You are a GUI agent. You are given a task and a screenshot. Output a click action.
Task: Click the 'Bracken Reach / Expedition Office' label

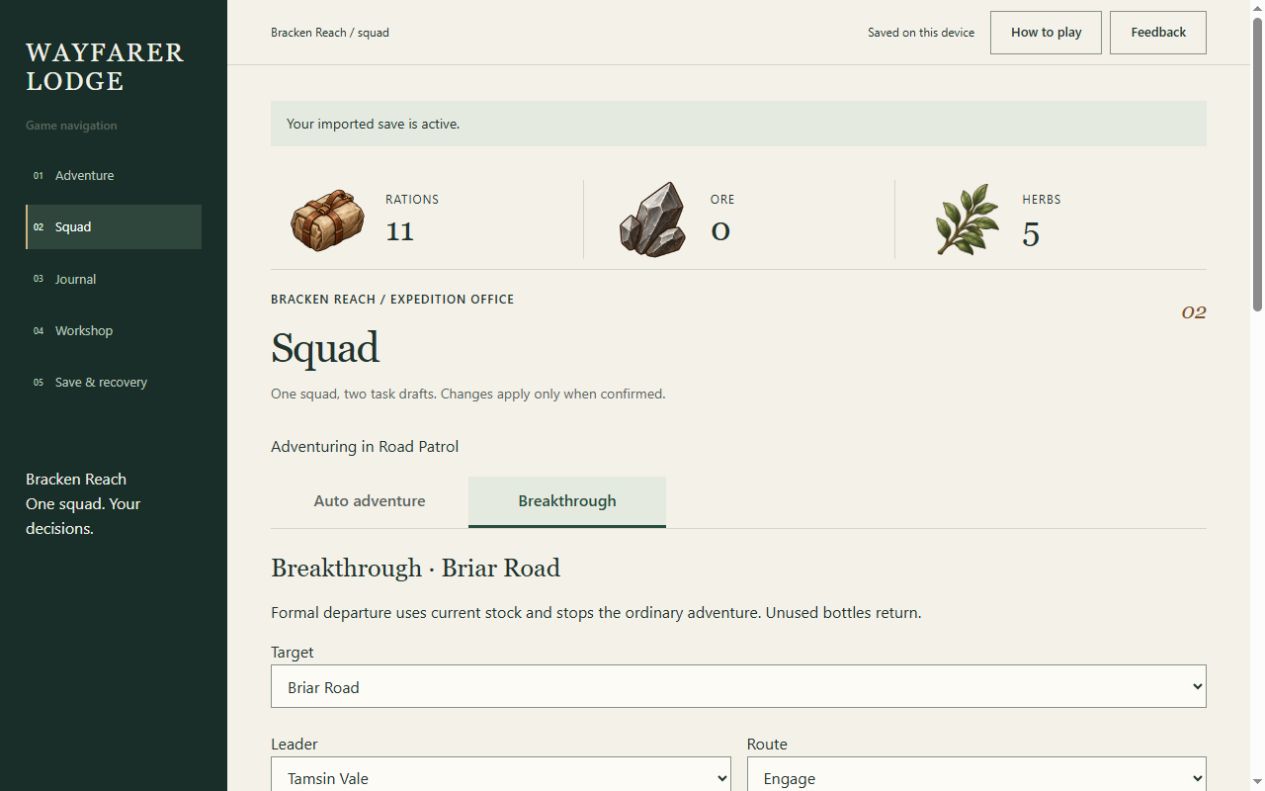392,299
